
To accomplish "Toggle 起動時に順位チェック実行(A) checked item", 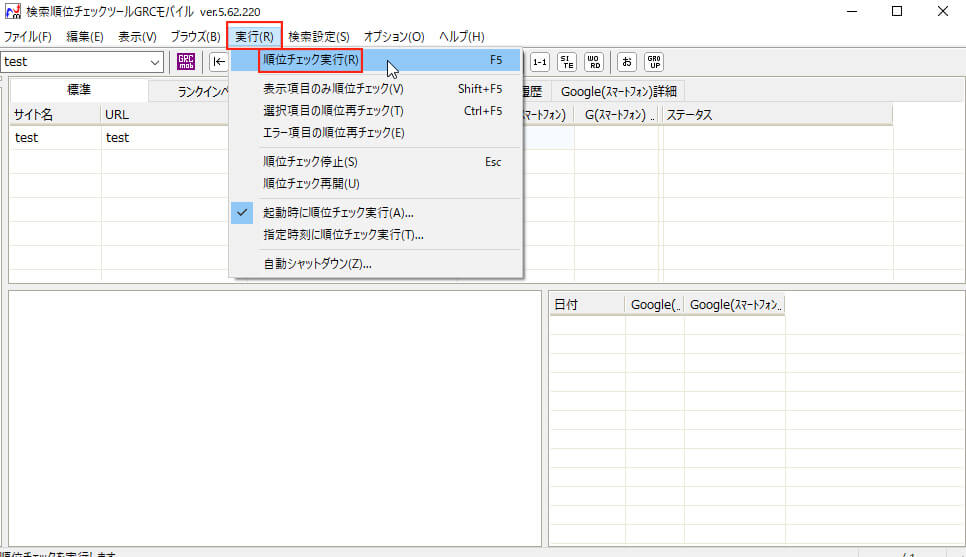I will 376,213.
